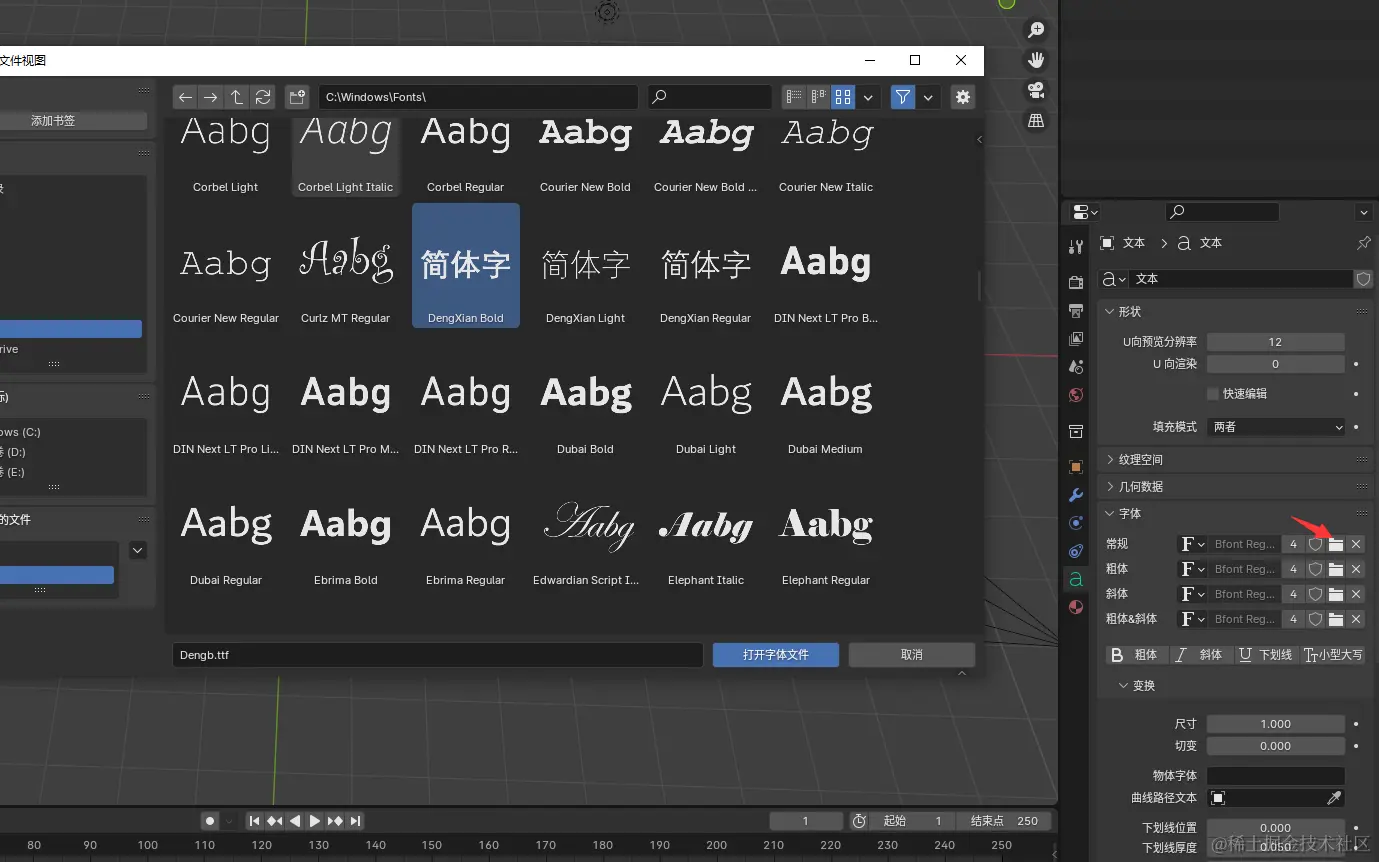Open the Object properties tab
Screen dimensions: 1379x862
click(x=1076, y=467)
